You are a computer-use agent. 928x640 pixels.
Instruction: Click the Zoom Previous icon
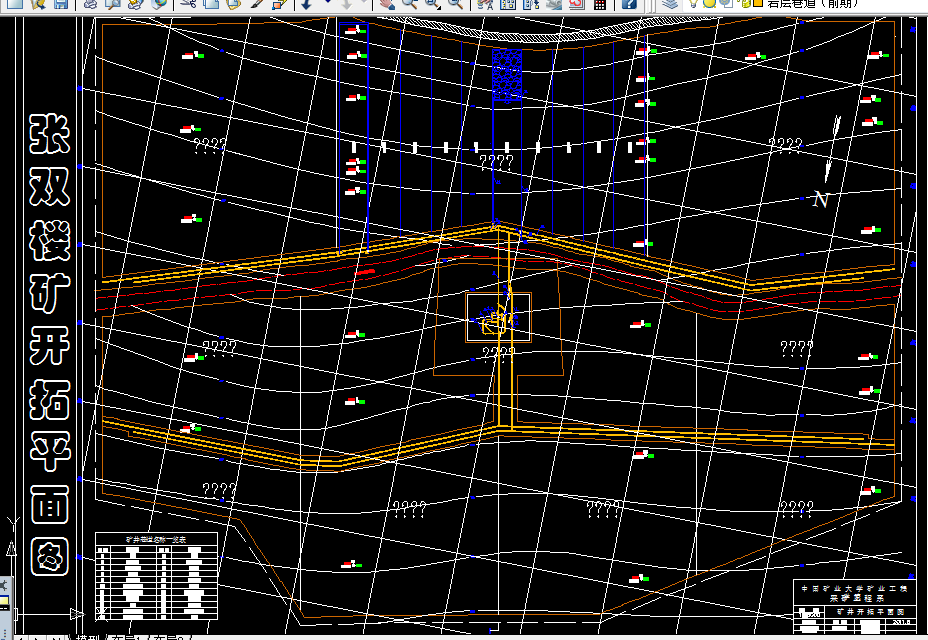pos(455,4)
